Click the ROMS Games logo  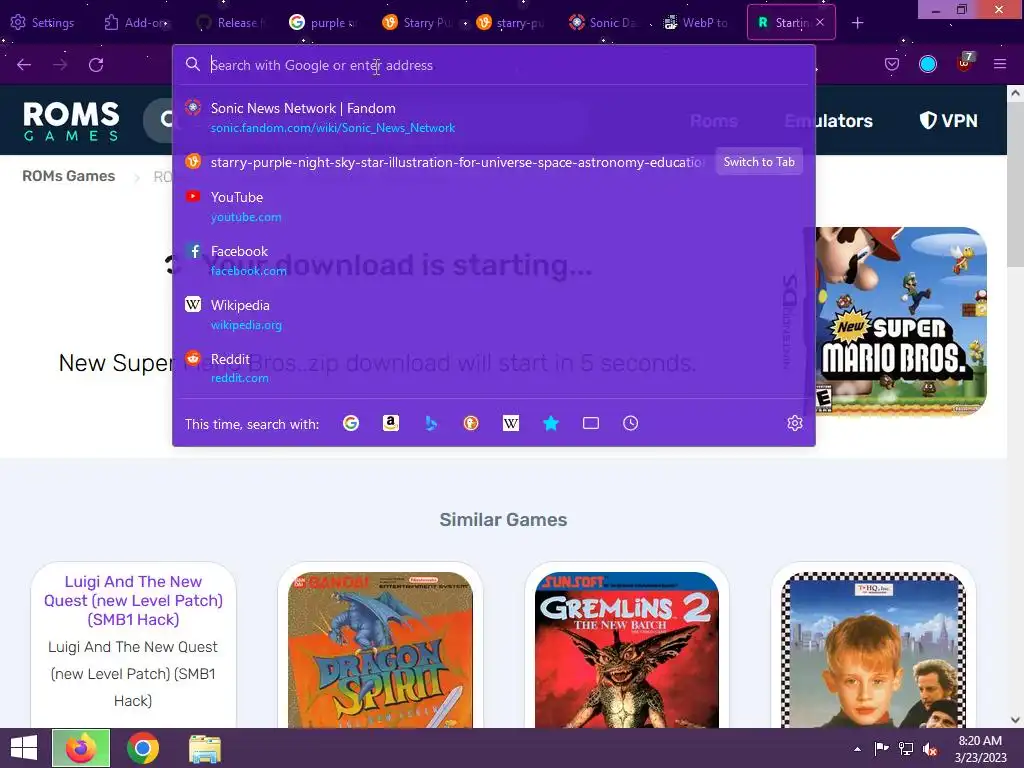pos(71,121)
